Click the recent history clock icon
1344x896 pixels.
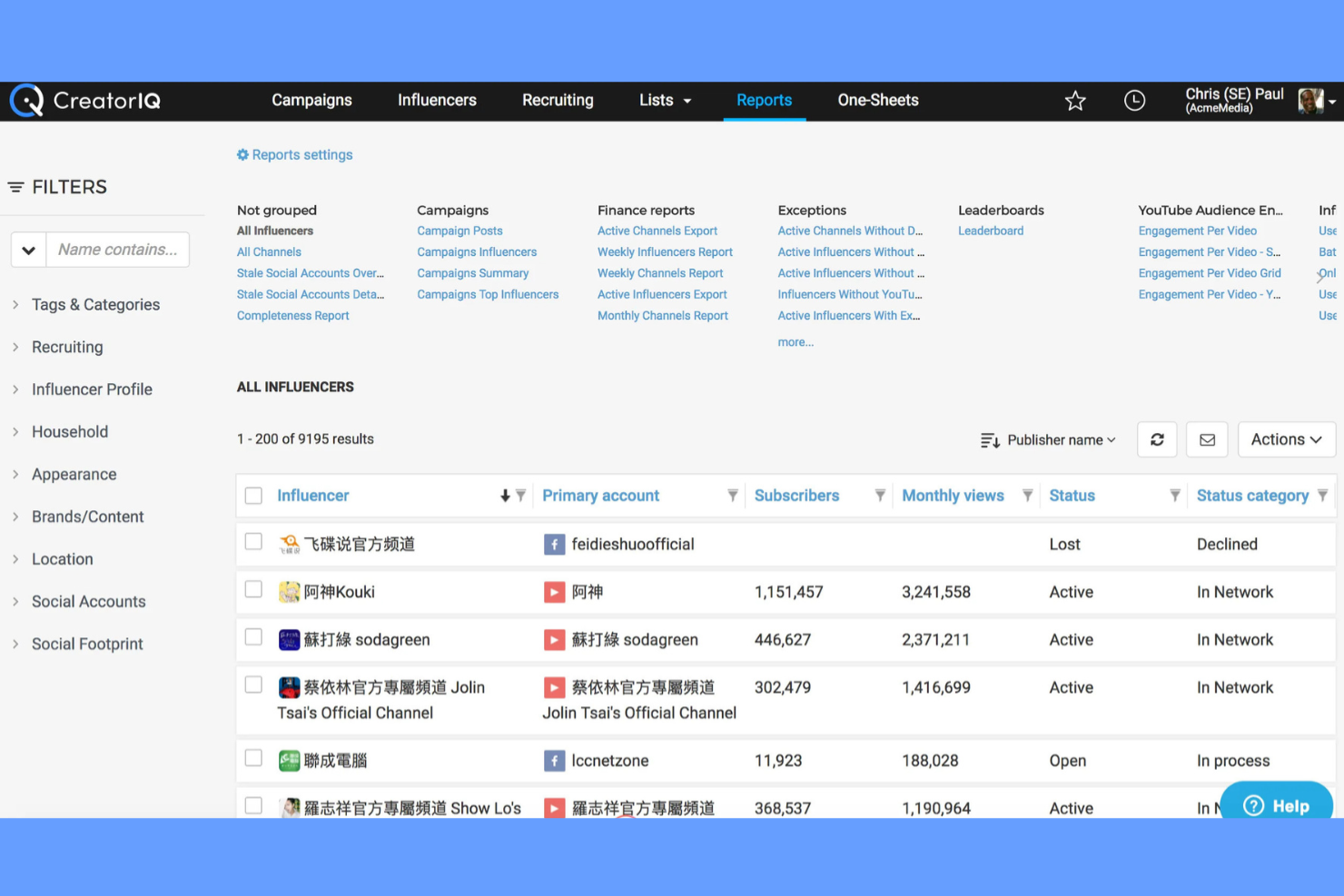(1134, 100)
